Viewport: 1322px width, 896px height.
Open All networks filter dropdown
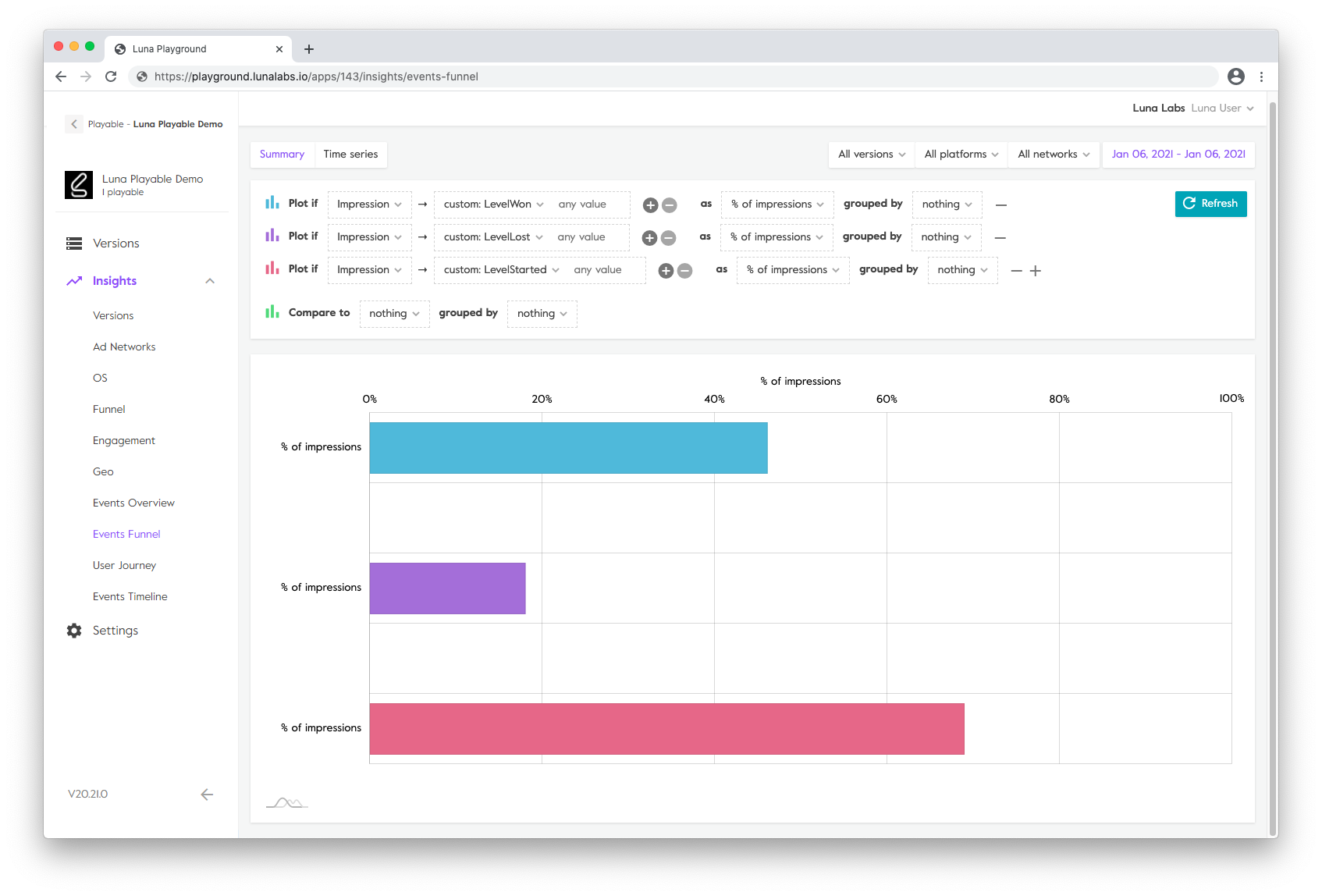coord(1054,155)
